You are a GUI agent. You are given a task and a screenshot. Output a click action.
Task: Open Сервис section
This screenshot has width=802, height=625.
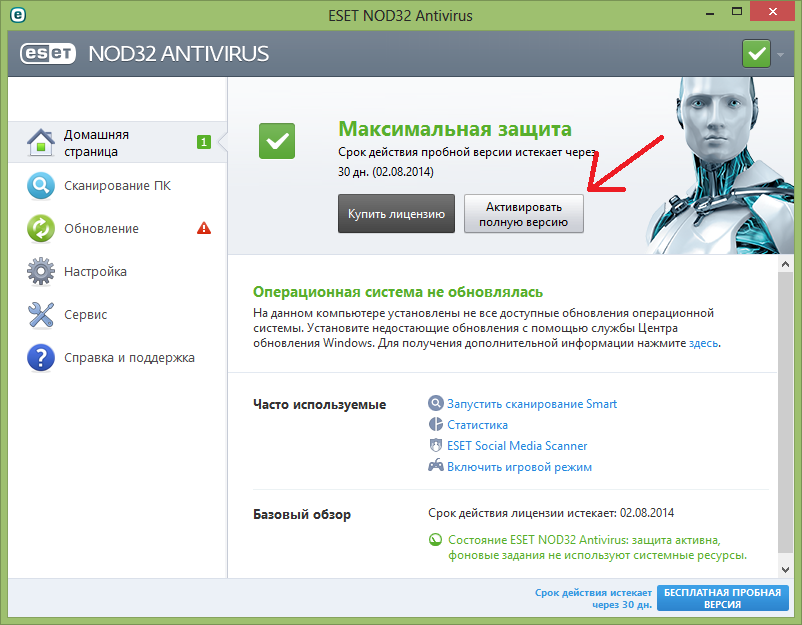click(x=117, y=315)
